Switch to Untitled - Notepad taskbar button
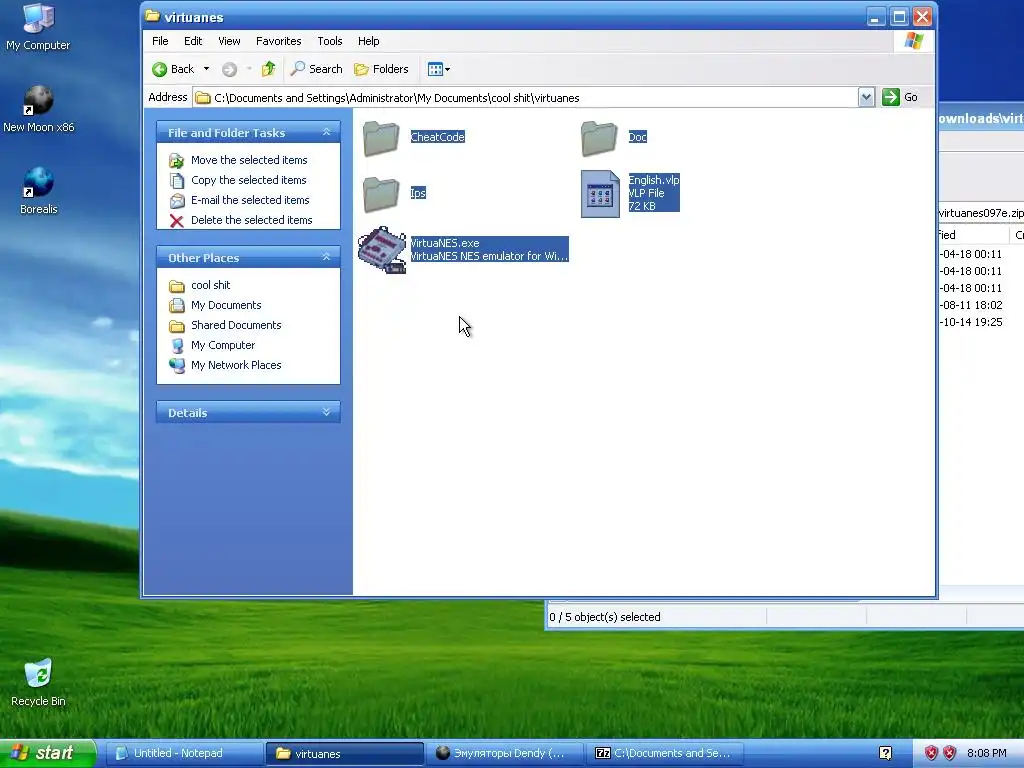Screen dimensions: 1024x768 pos(184,754)
